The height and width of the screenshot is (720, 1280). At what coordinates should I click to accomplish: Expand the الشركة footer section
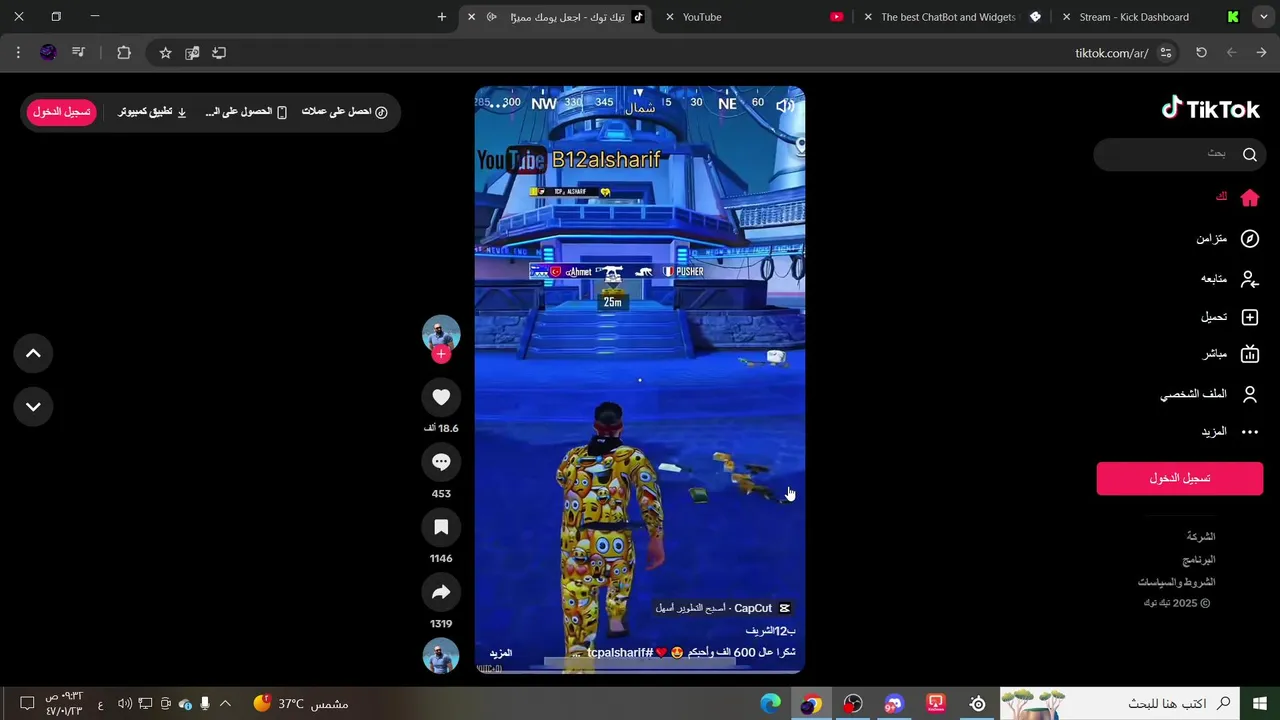pos(1201,537)
